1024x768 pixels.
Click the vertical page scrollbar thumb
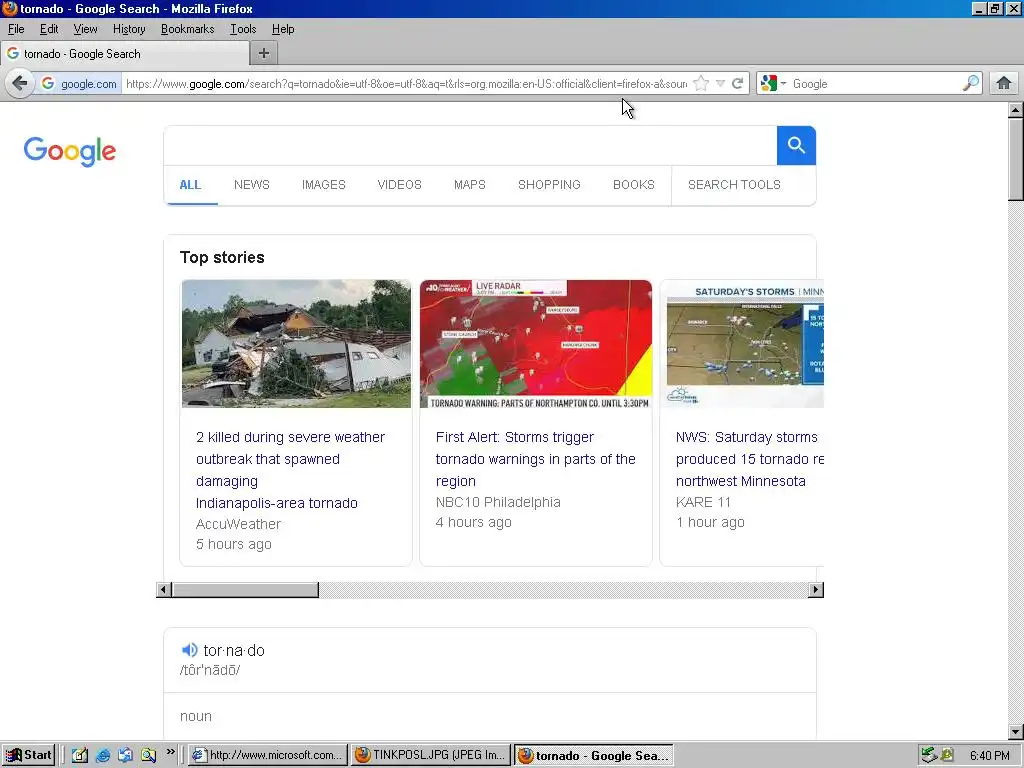pos(1016,159)
